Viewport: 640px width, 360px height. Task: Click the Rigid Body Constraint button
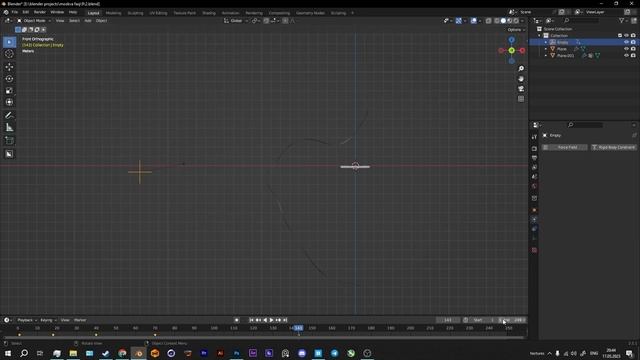613,147
